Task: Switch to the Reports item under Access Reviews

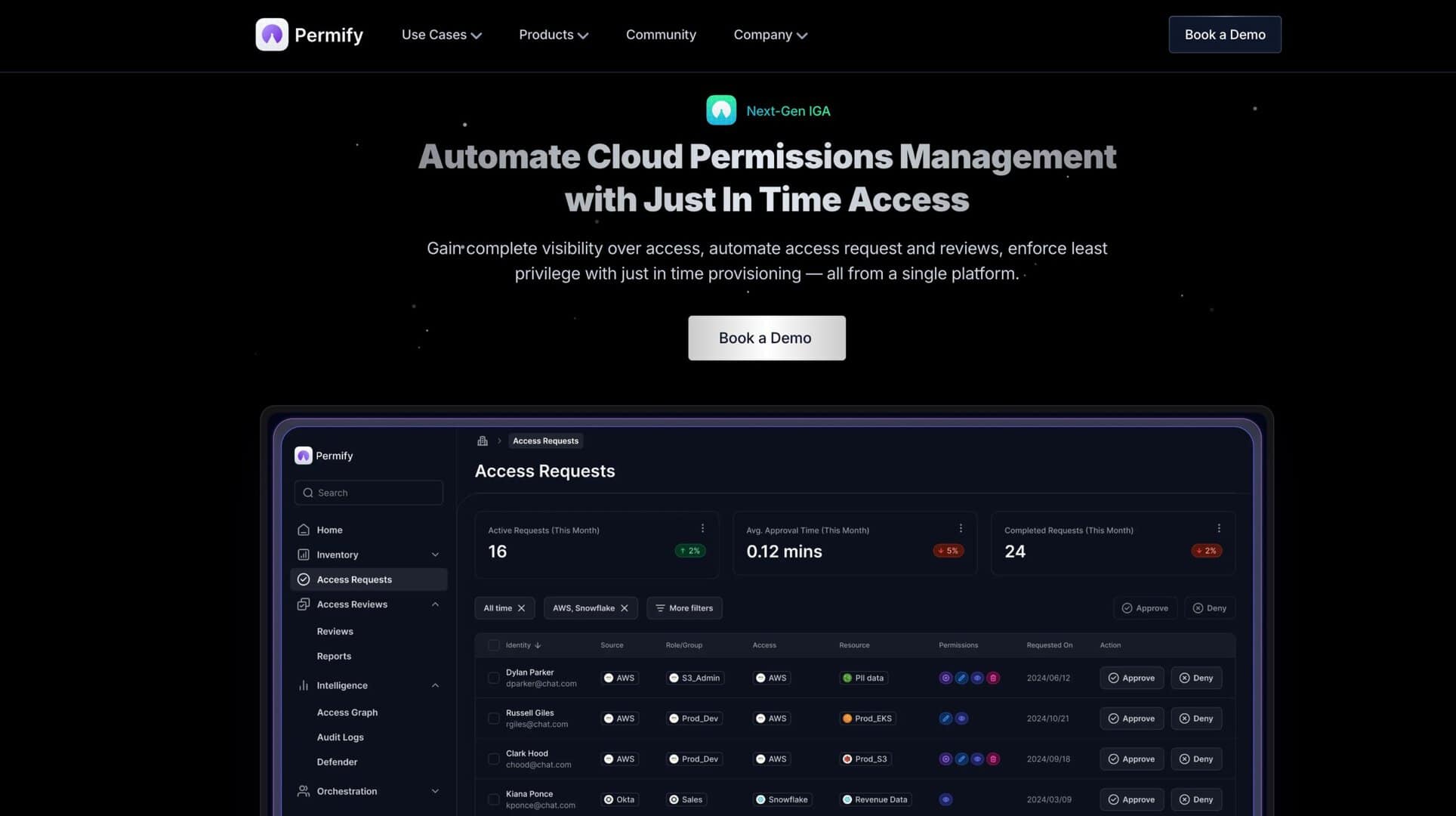Action: coord(334,656)
